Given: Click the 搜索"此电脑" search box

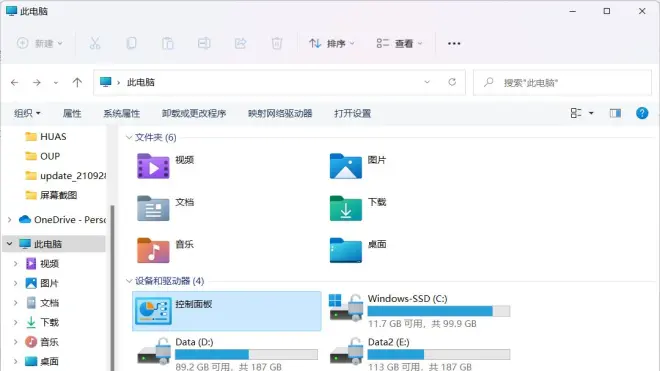Looking at the screenshot, I should click(562, 82).
